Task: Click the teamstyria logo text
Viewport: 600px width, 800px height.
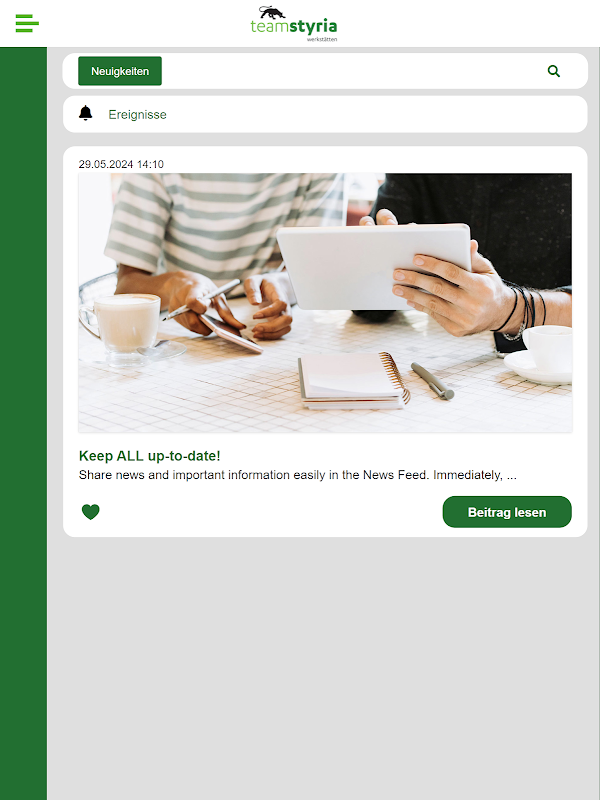Action: [294, 27]
